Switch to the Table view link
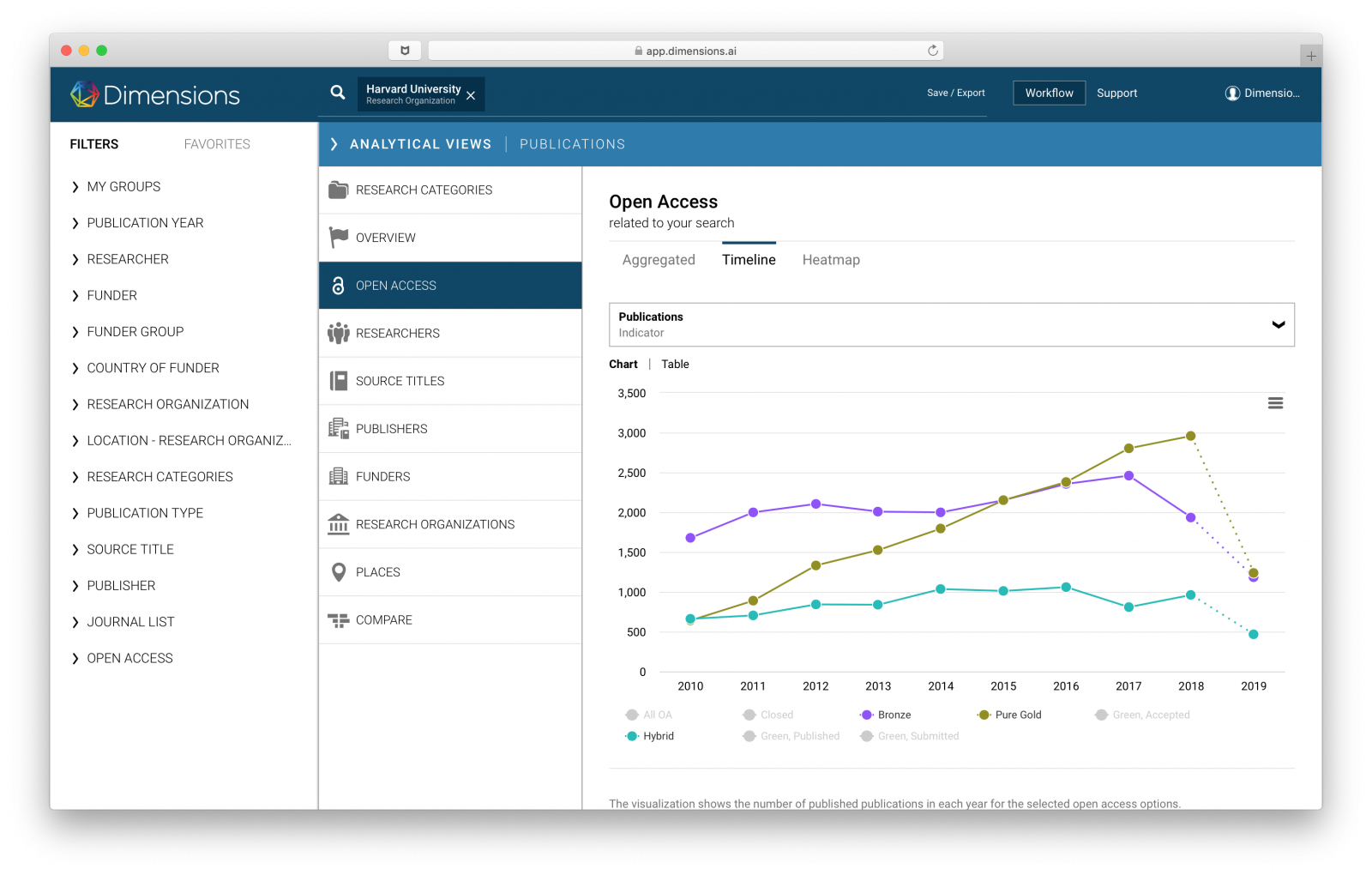1372x875 pixels. (675, 365)
